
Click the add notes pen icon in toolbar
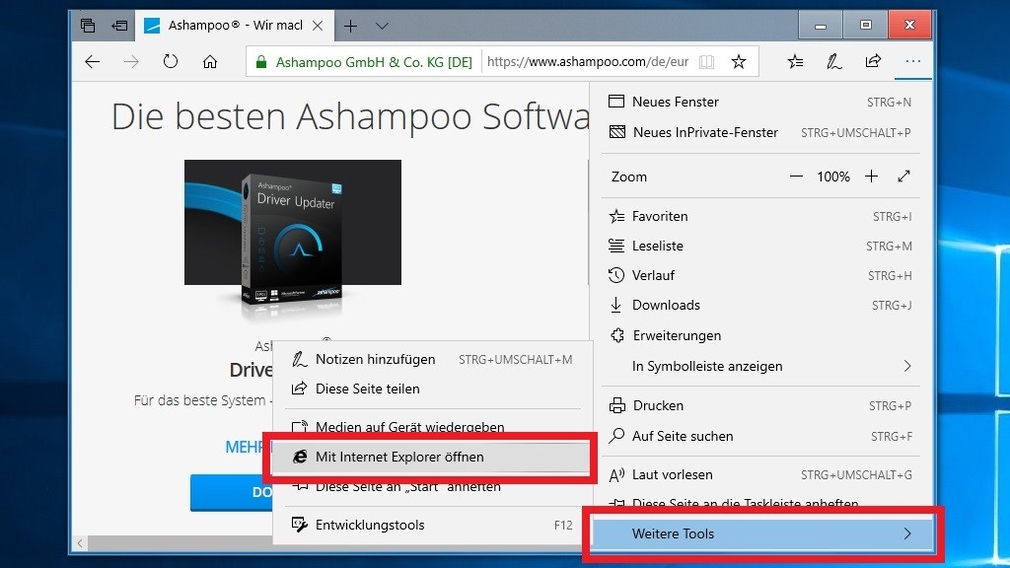click(834, 62)
